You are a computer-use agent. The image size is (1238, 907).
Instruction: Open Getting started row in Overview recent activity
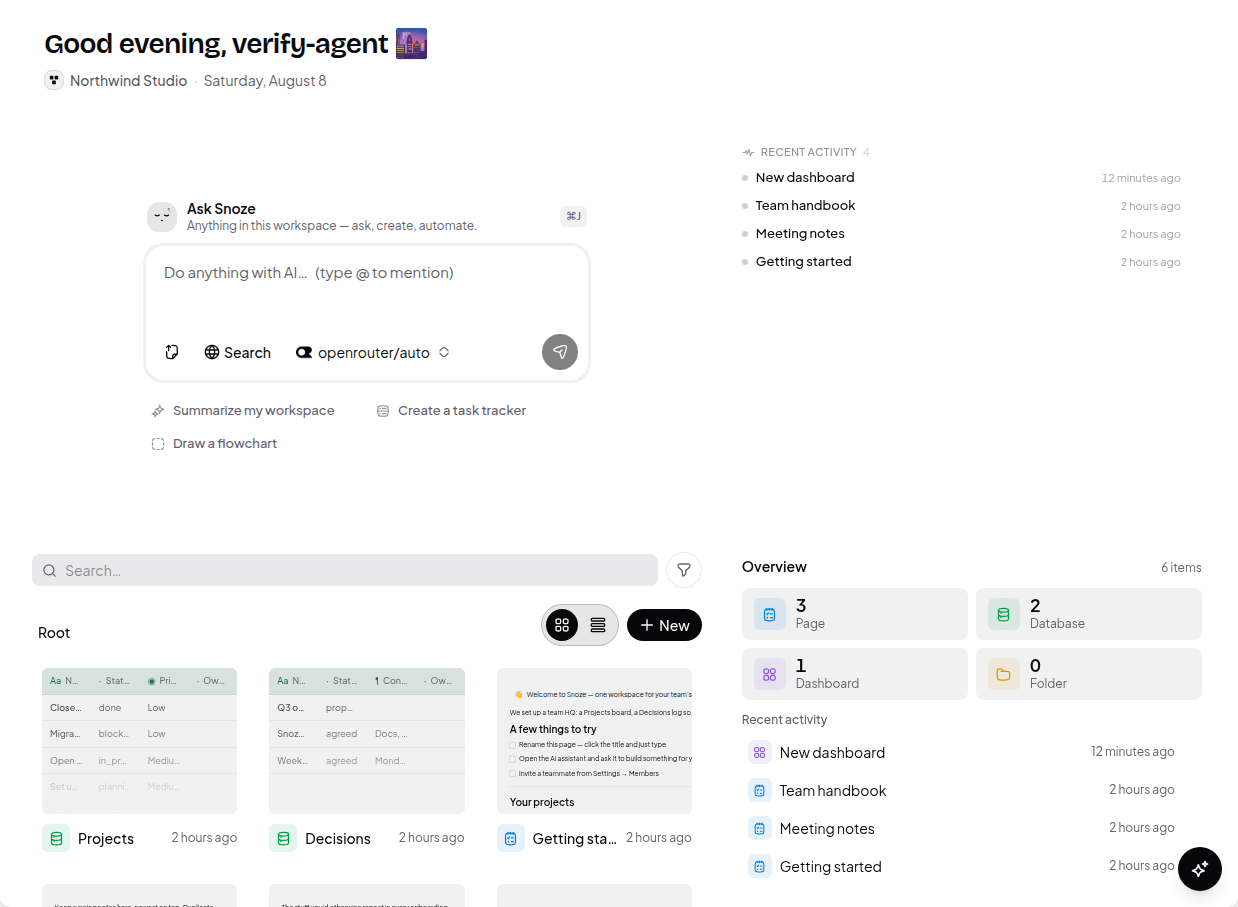961,866
